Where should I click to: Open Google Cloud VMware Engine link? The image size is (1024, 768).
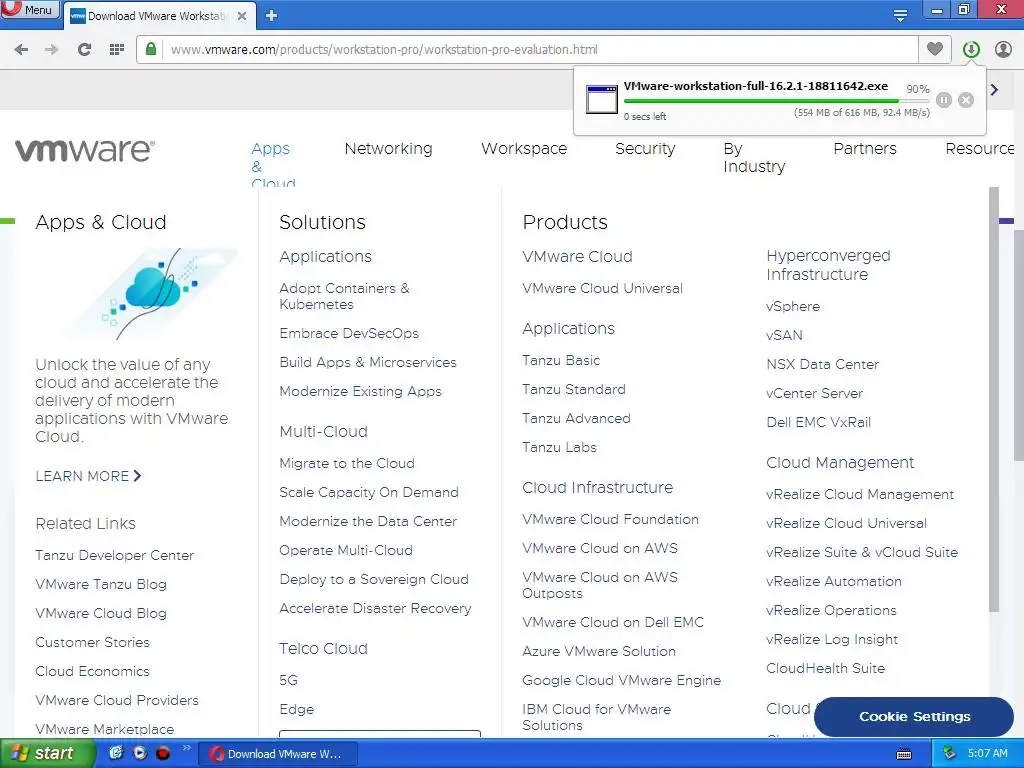pos(621,680)
